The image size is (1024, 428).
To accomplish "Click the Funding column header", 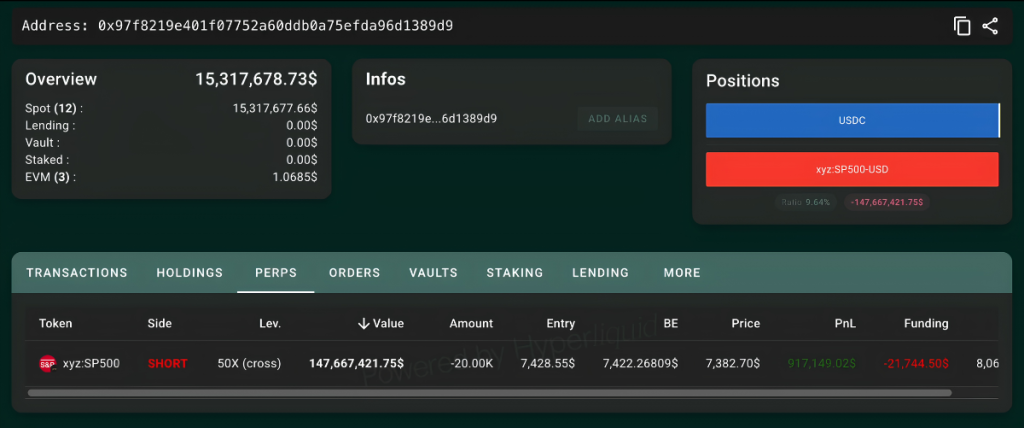I will (x=926, y=323).
